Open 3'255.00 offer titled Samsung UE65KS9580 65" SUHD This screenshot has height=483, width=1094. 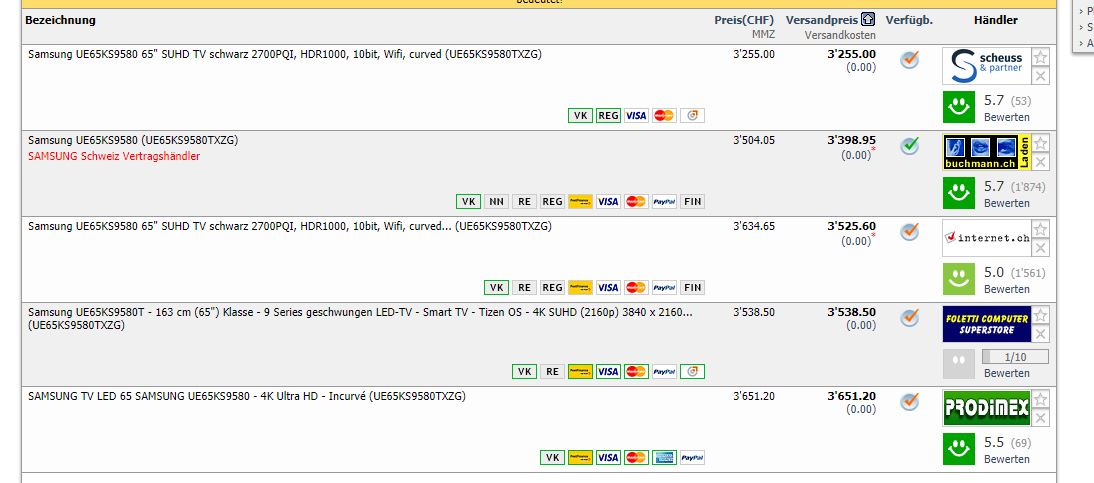pyautogui.click(x=285, y=54)
